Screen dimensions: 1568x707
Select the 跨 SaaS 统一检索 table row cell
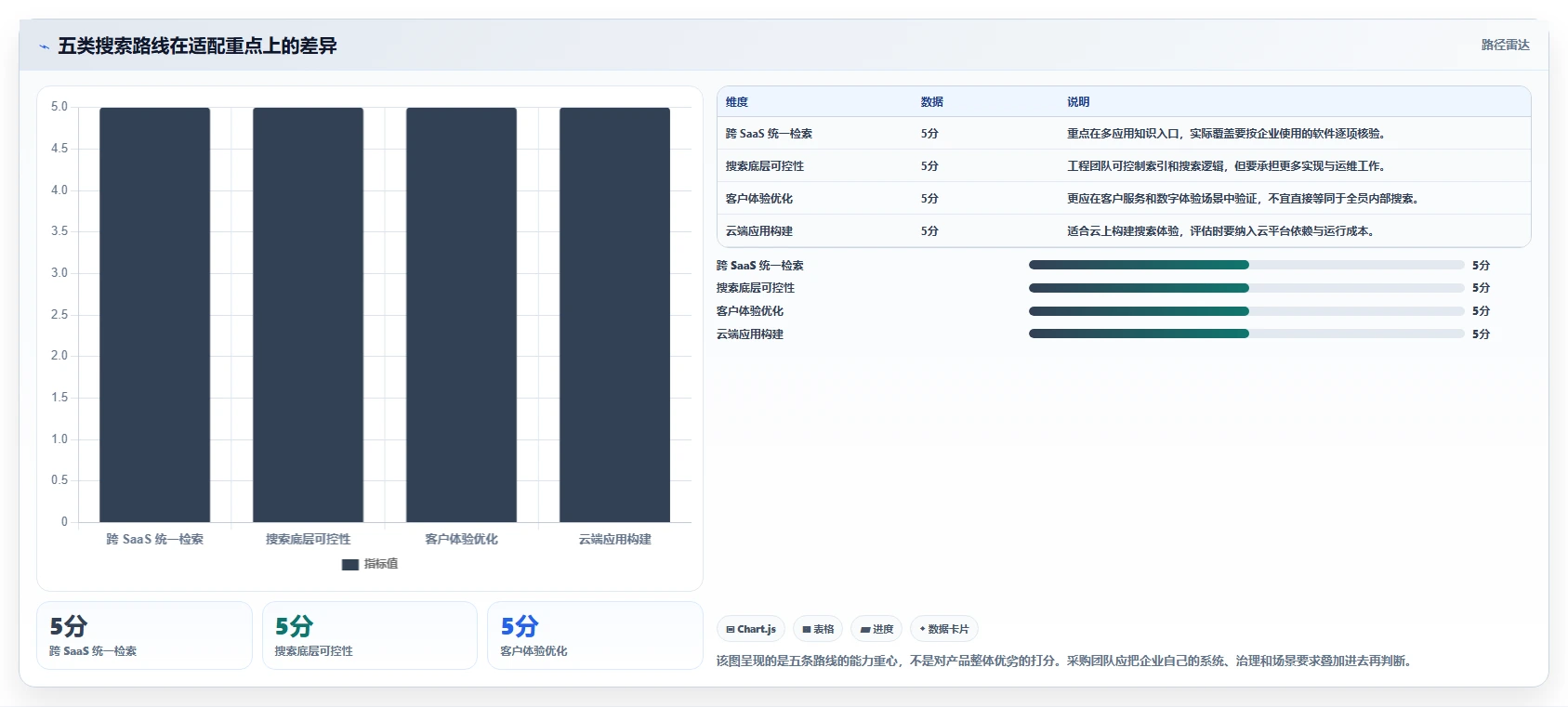[769, 134]
